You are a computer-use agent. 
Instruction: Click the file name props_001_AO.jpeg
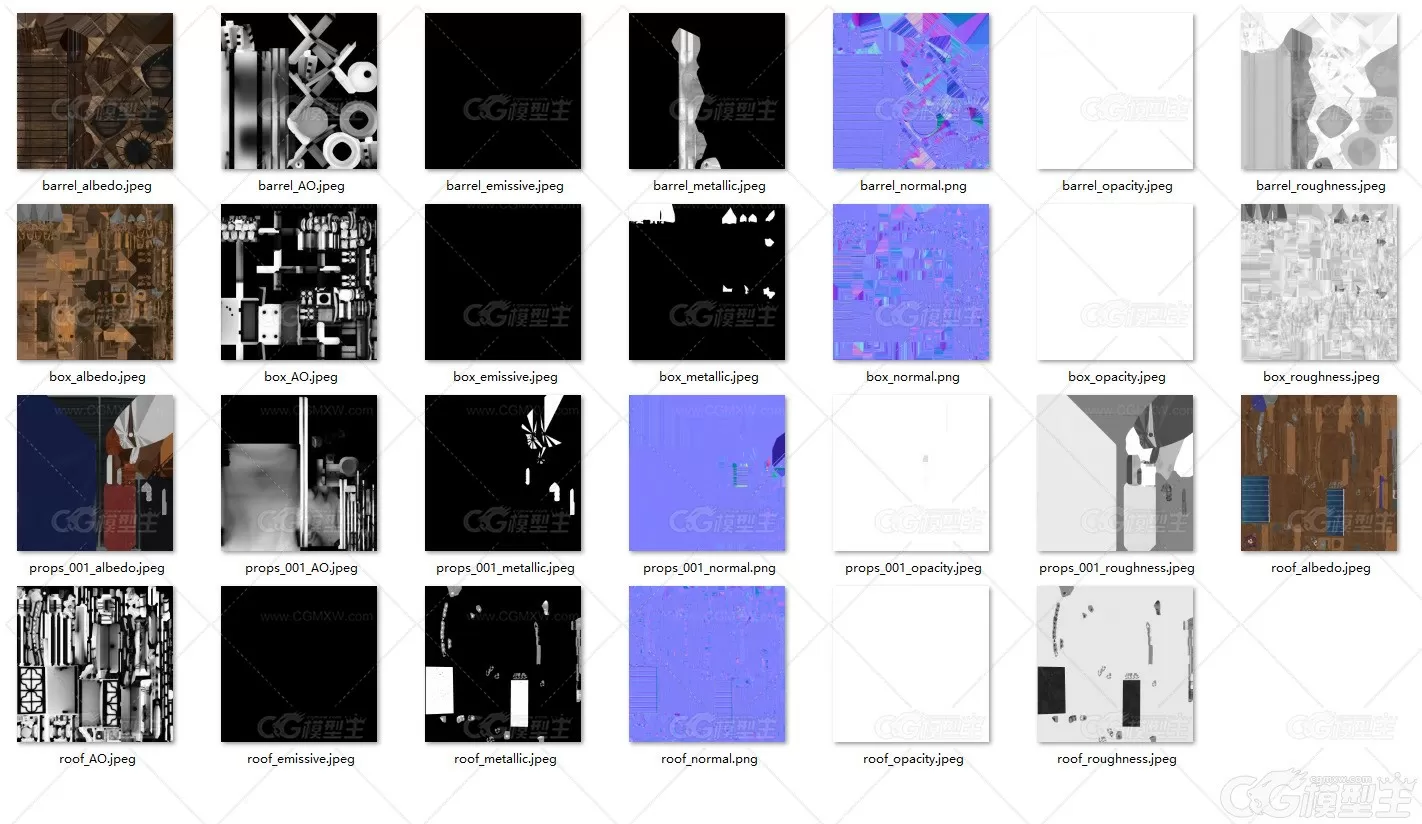[x=301, y=568]
